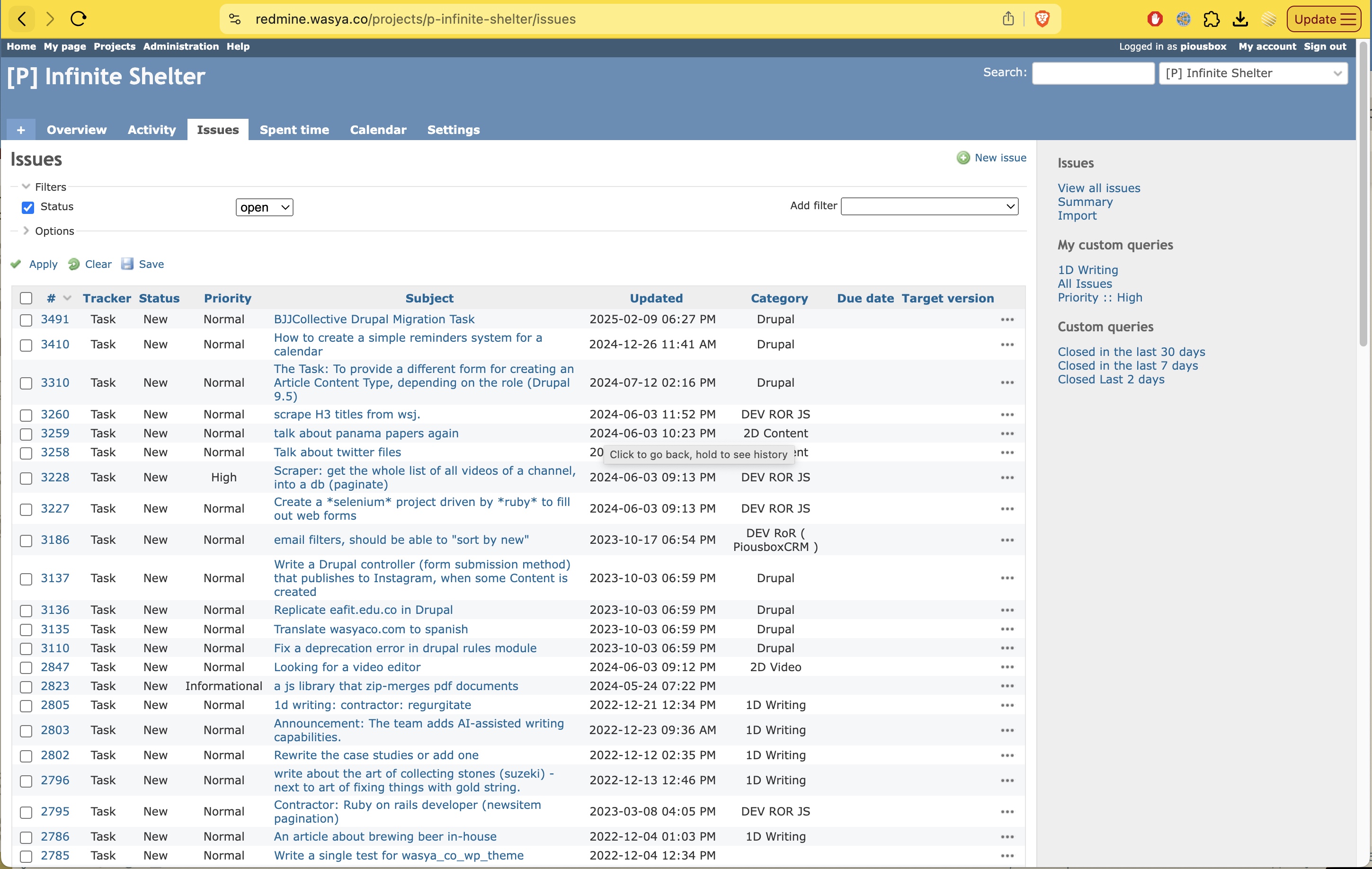Apply the current filters
This screenshot has width=1372, height=869.
click(42, 264)
